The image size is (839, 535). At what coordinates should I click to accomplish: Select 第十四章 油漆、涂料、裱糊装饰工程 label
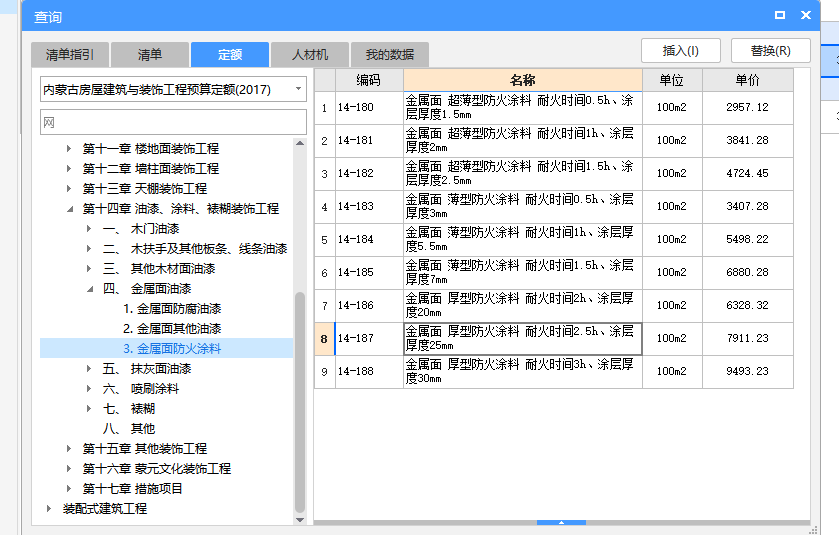click(x=181, y=209)
